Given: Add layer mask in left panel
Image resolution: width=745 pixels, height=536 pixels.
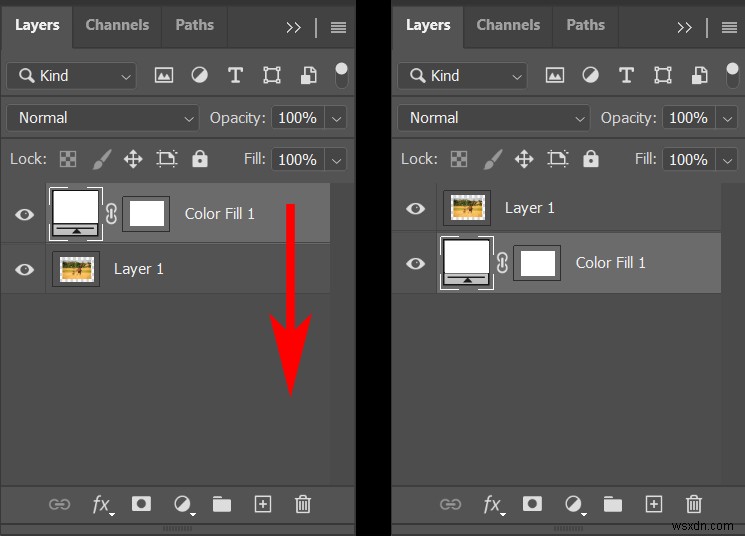Looking at the screenshot, I should (141, 504).
